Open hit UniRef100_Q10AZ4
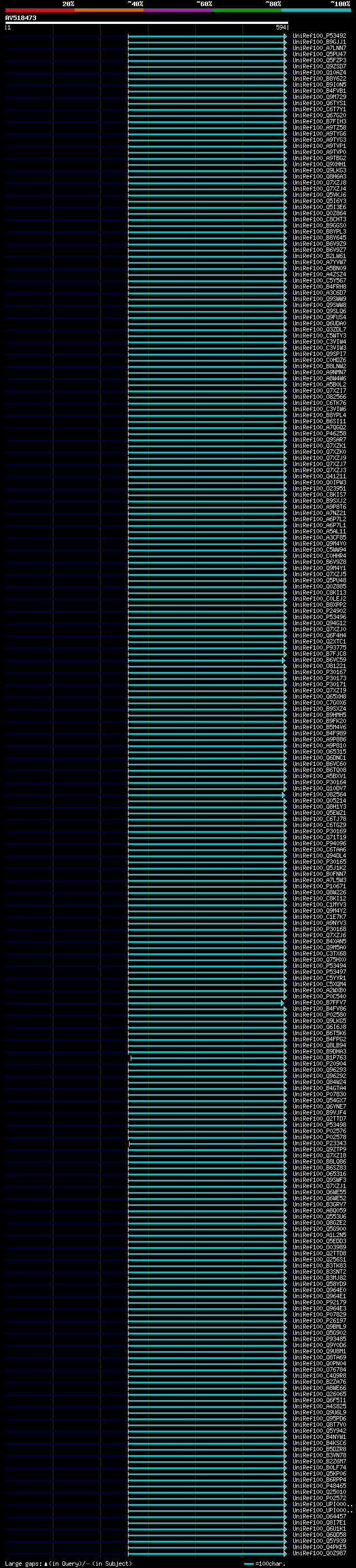This screenshot has height=1568, width=356. 319,72
